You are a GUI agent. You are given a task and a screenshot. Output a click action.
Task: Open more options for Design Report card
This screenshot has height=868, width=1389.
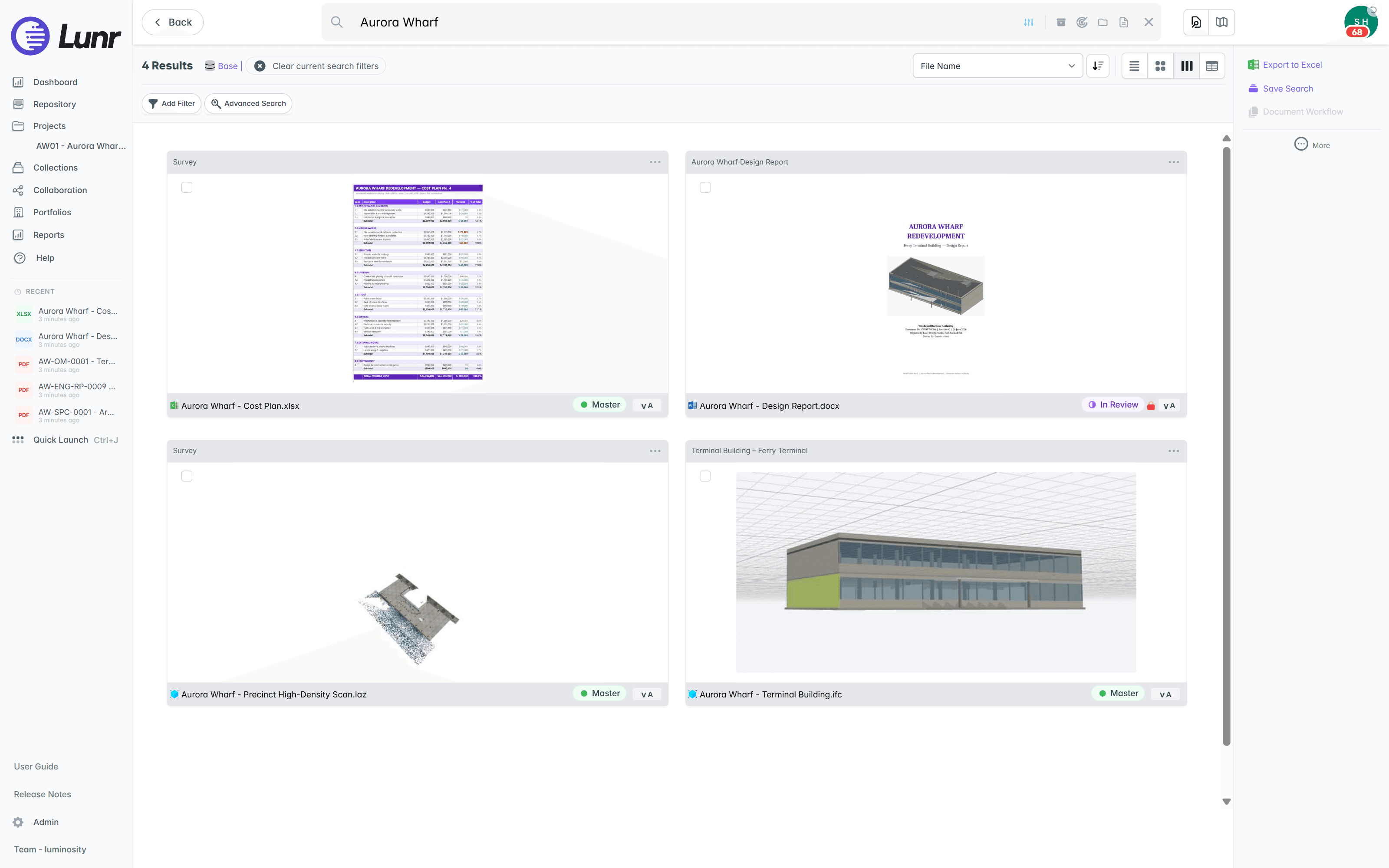pos(1174,162)
